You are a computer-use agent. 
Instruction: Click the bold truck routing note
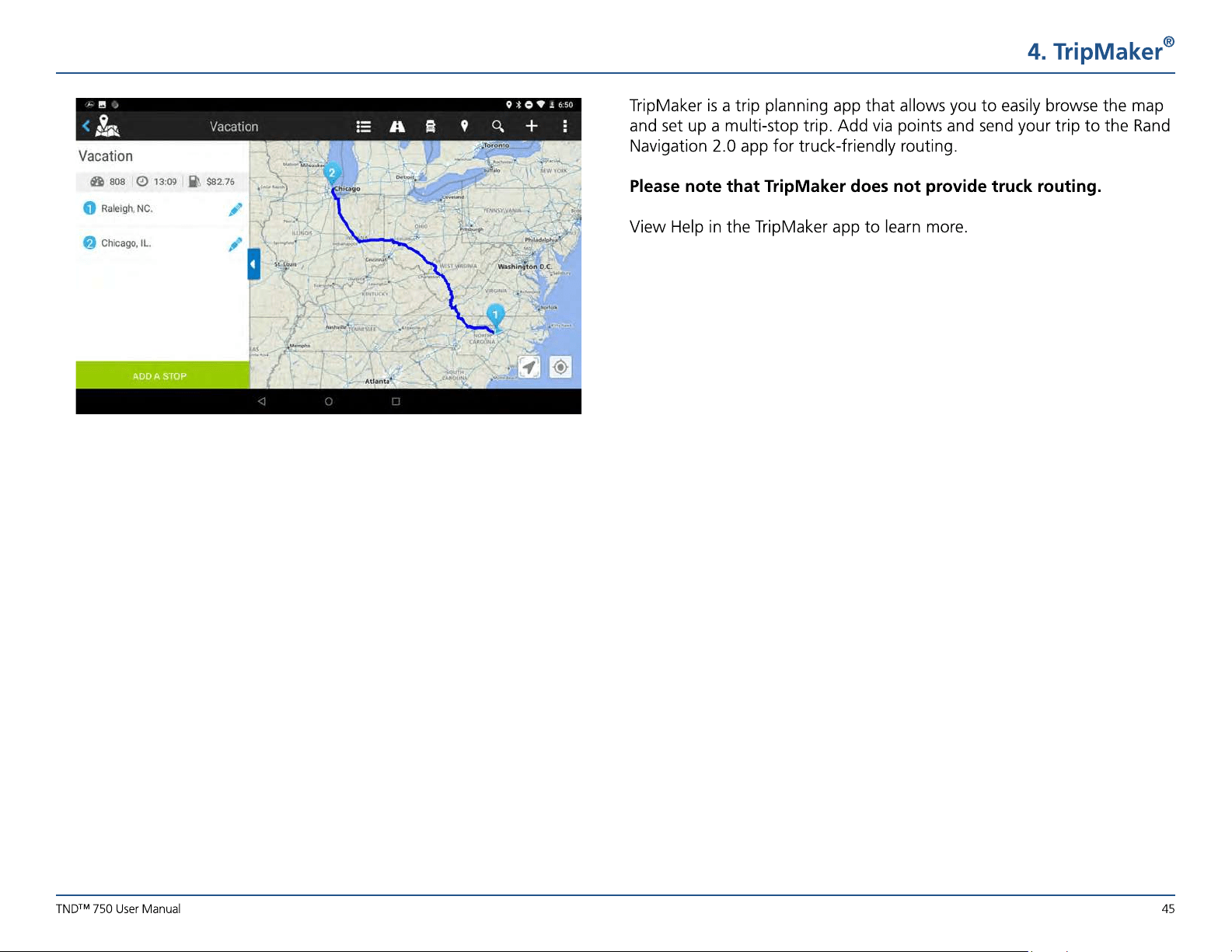click(x=865, y=187)
